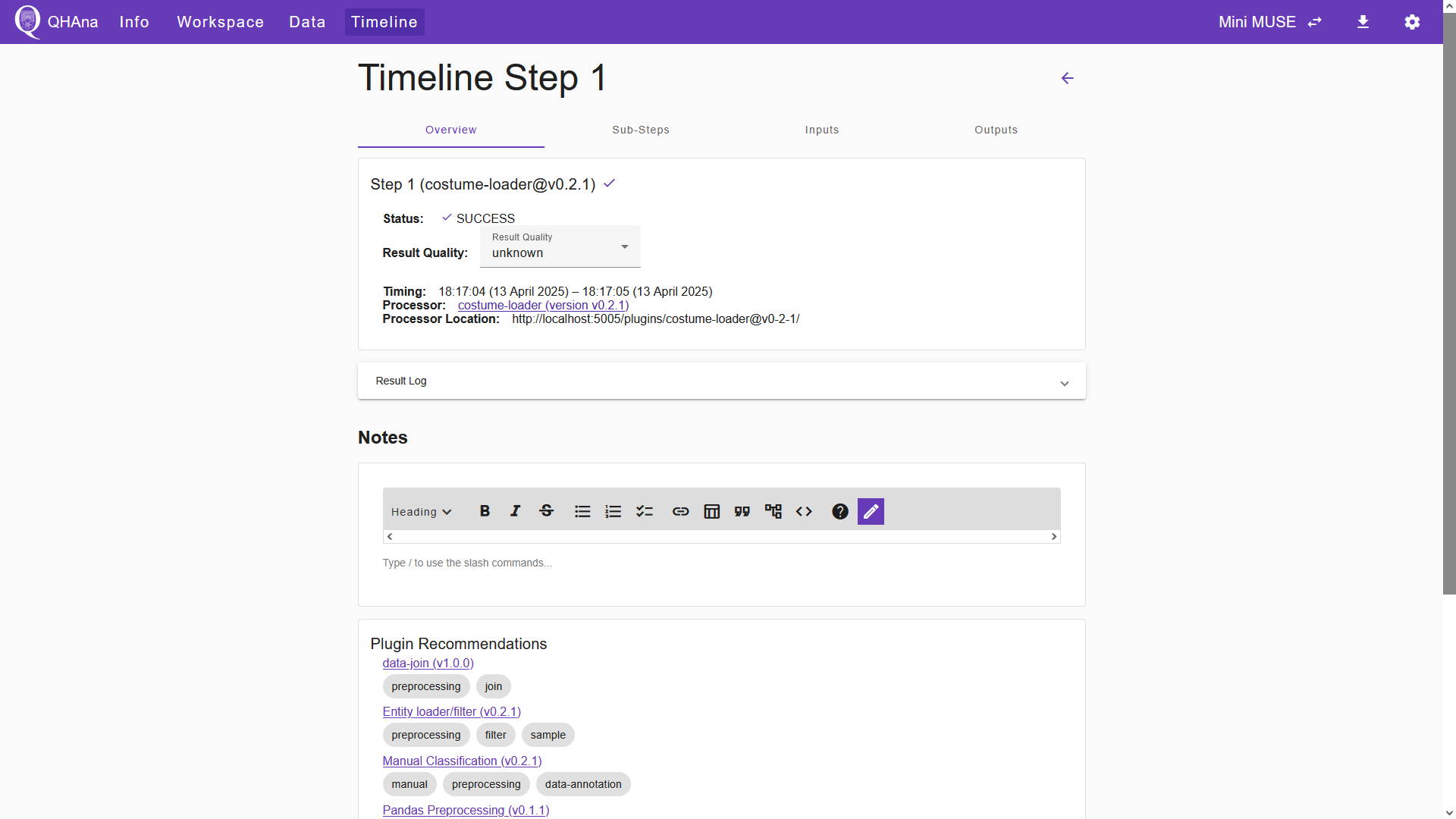Open the Result Quality dropdown
The image size is (1456, 819).
[x=560, y=246]
